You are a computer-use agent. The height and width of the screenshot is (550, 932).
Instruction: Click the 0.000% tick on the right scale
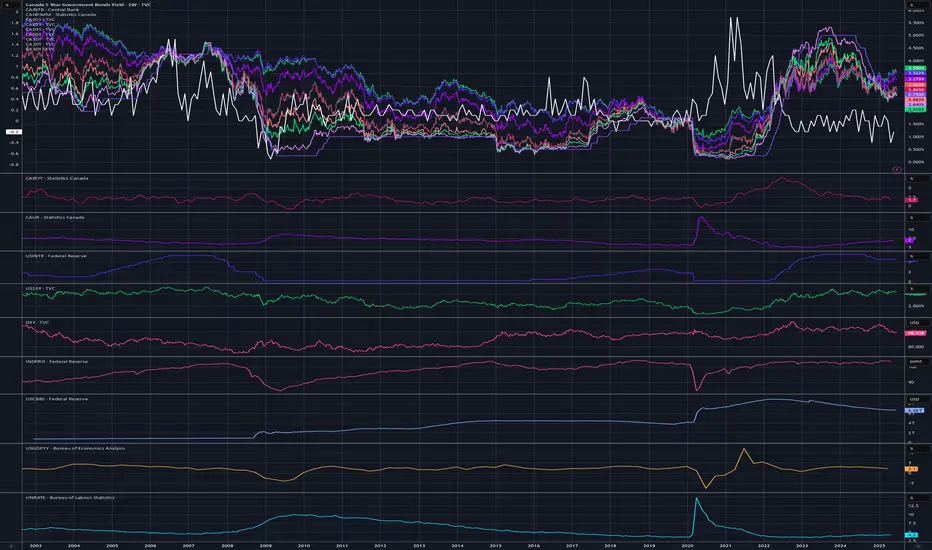click(x=916, y=162)
